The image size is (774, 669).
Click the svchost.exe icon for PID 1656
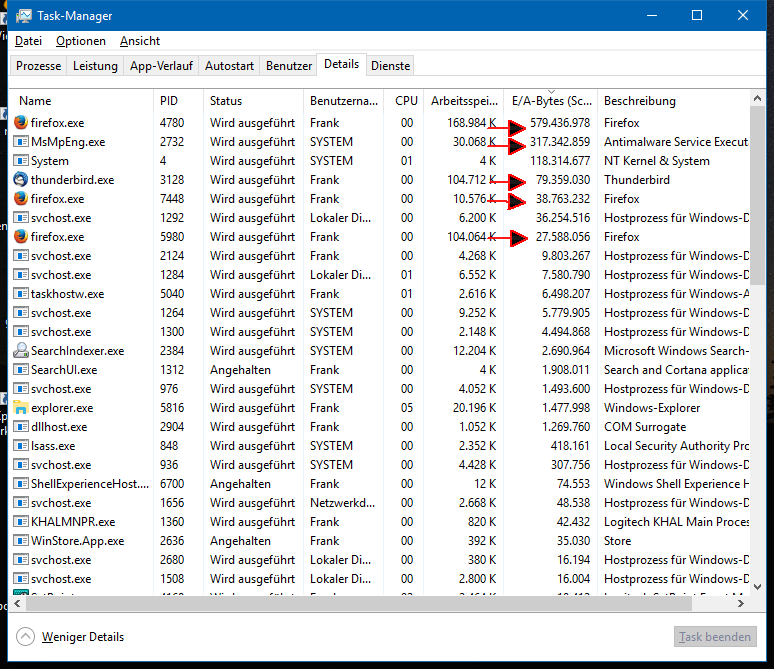click(x=21, y=503)
